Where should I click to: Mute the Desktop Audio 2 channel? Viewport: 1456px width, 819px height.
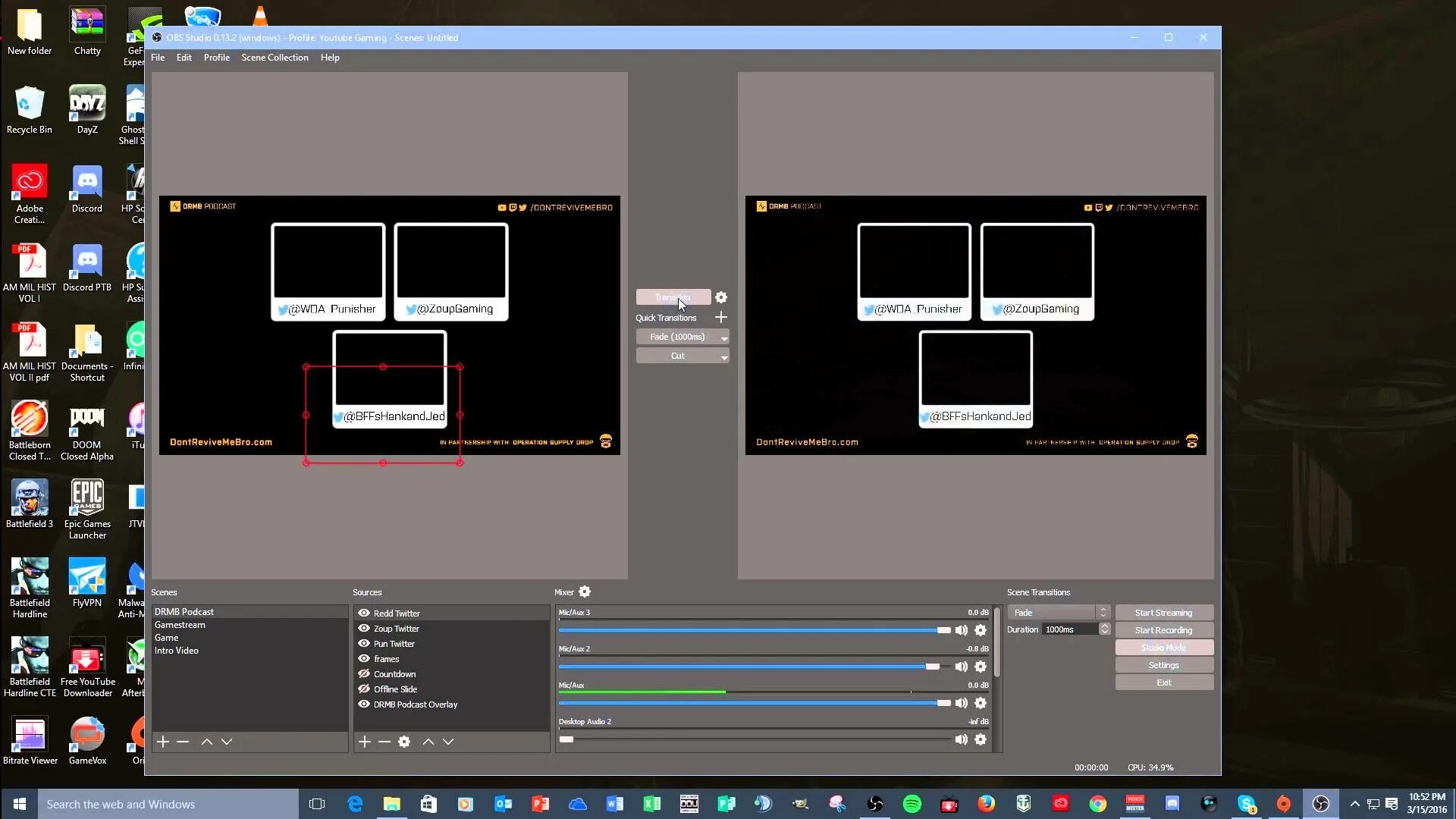point(960,739)
